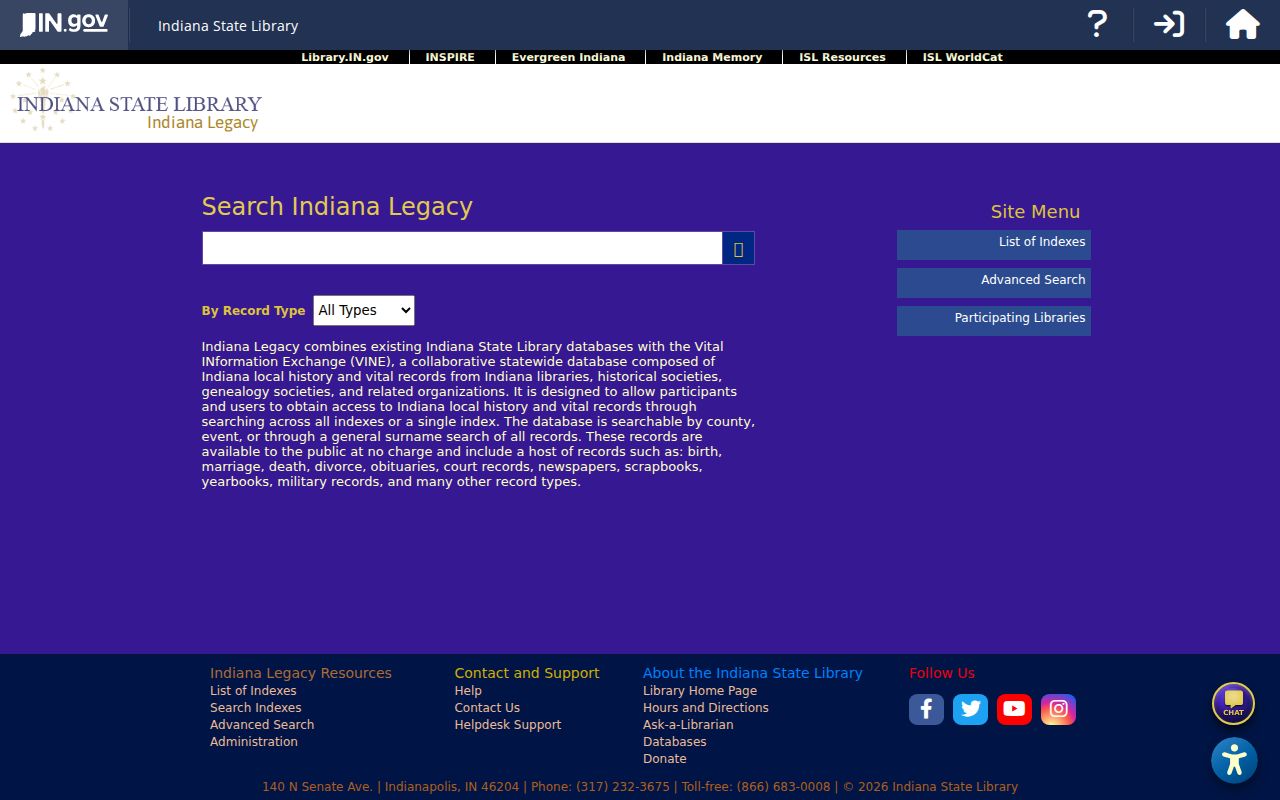Open Indiana Memory in the top nav
This screenshot has height=800, width=1280.
click(712, 57)
